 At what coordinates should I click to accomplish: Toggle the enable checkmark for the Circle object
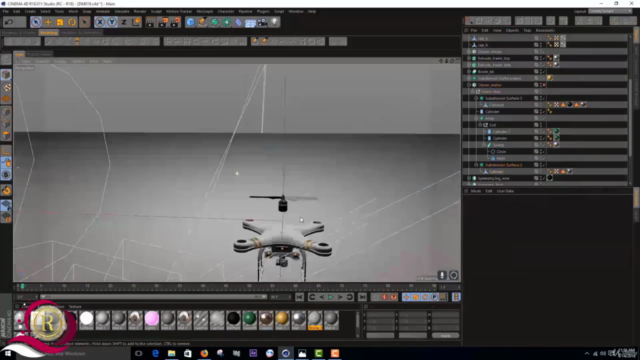[x=543, y=151]
